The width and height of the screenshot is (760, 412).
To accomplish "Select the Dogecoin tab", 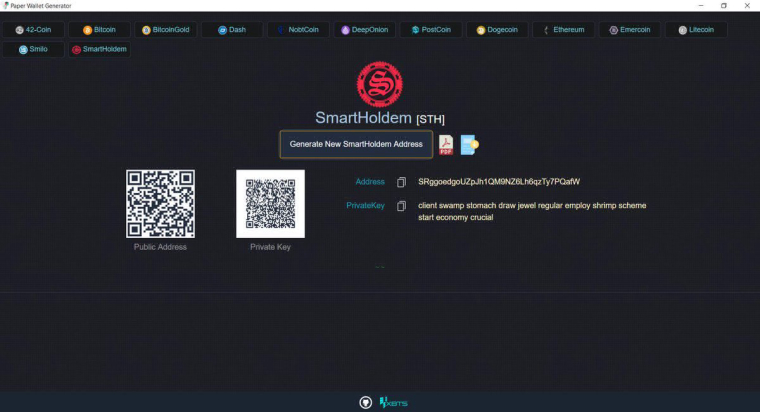I will click(497, 30).
